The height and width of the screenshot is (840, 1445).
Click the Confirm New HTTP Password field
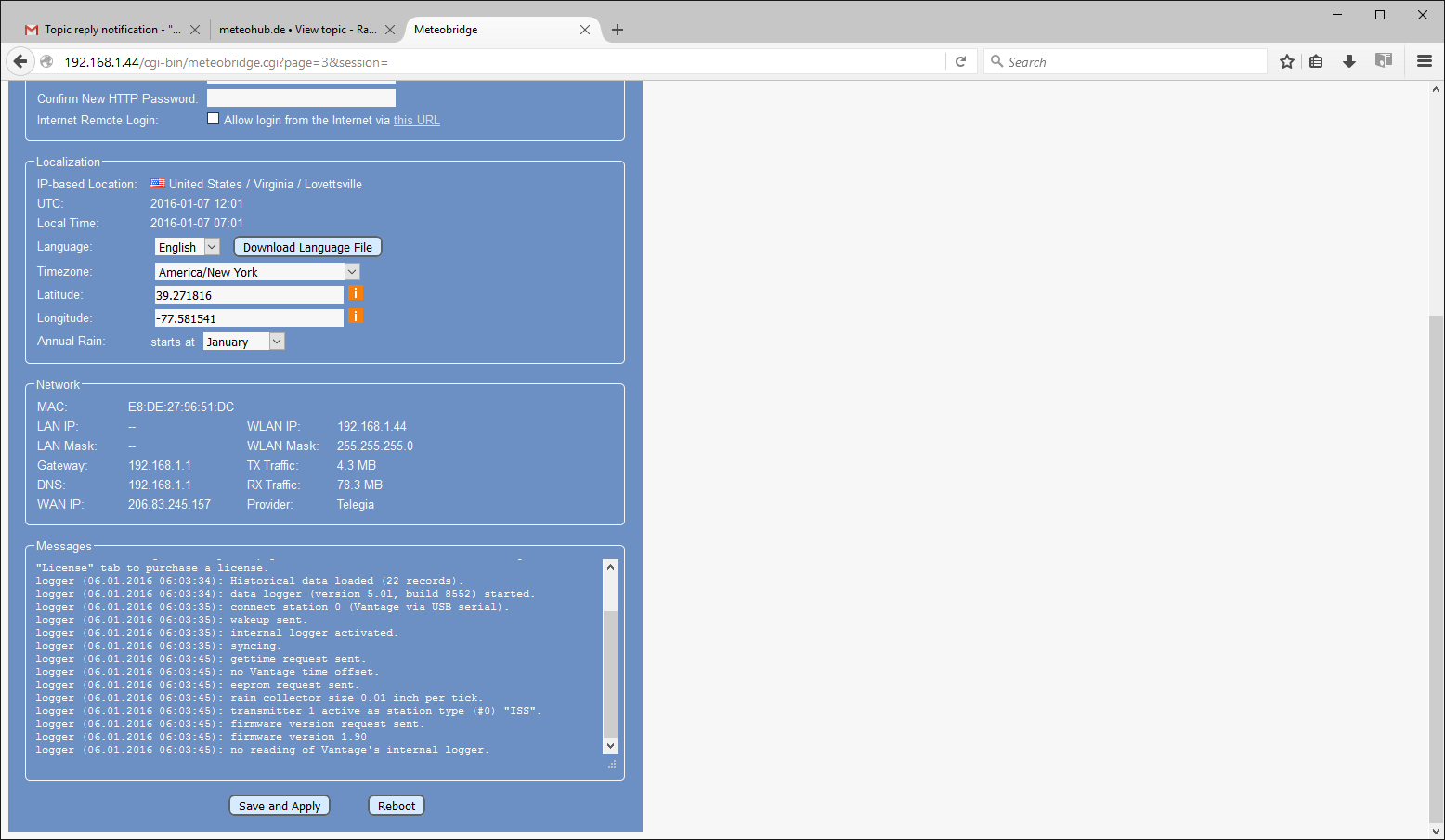[x=301, y=98]
